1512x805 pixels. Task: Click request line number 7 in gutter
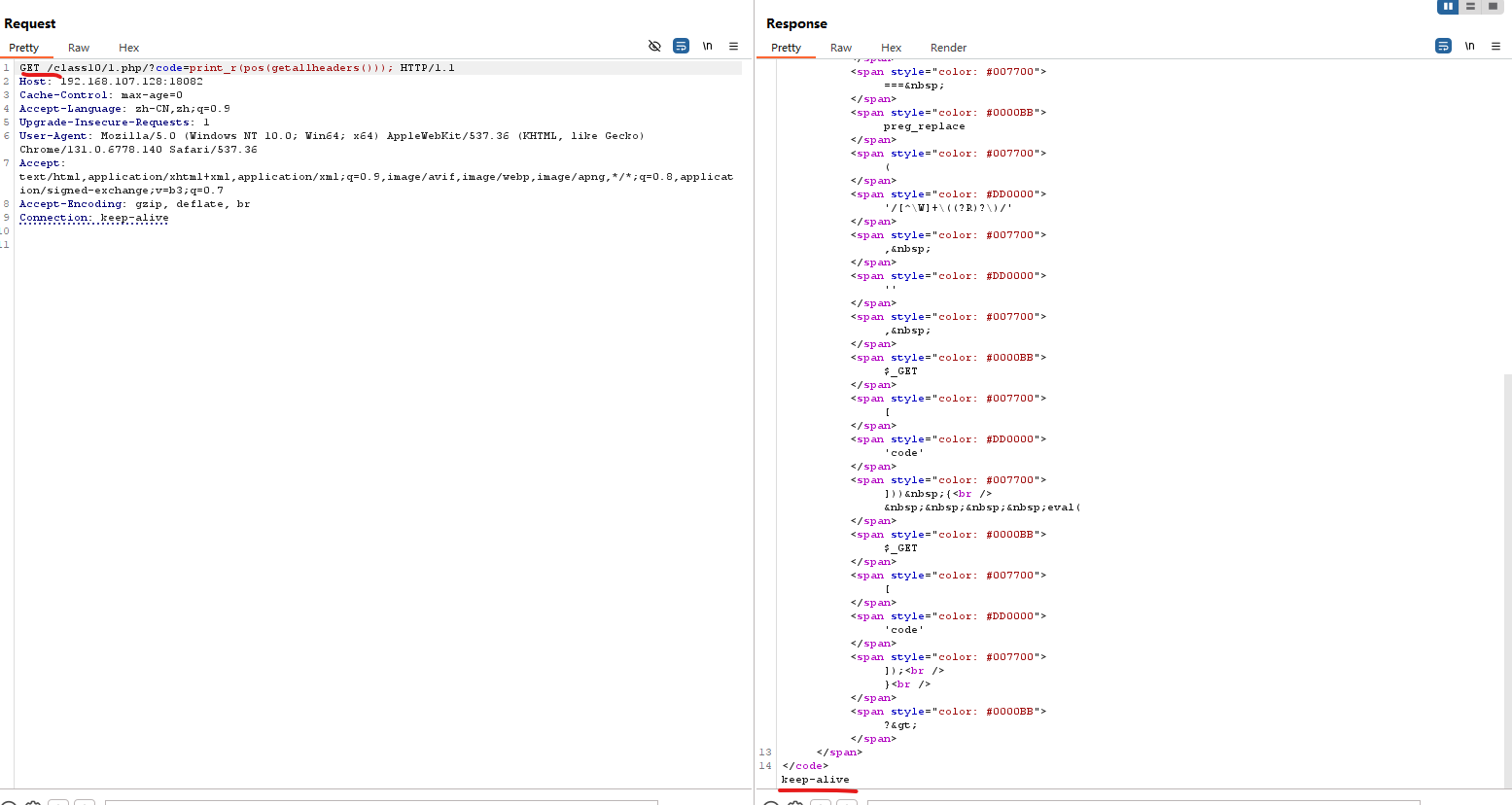coord(6,163)
